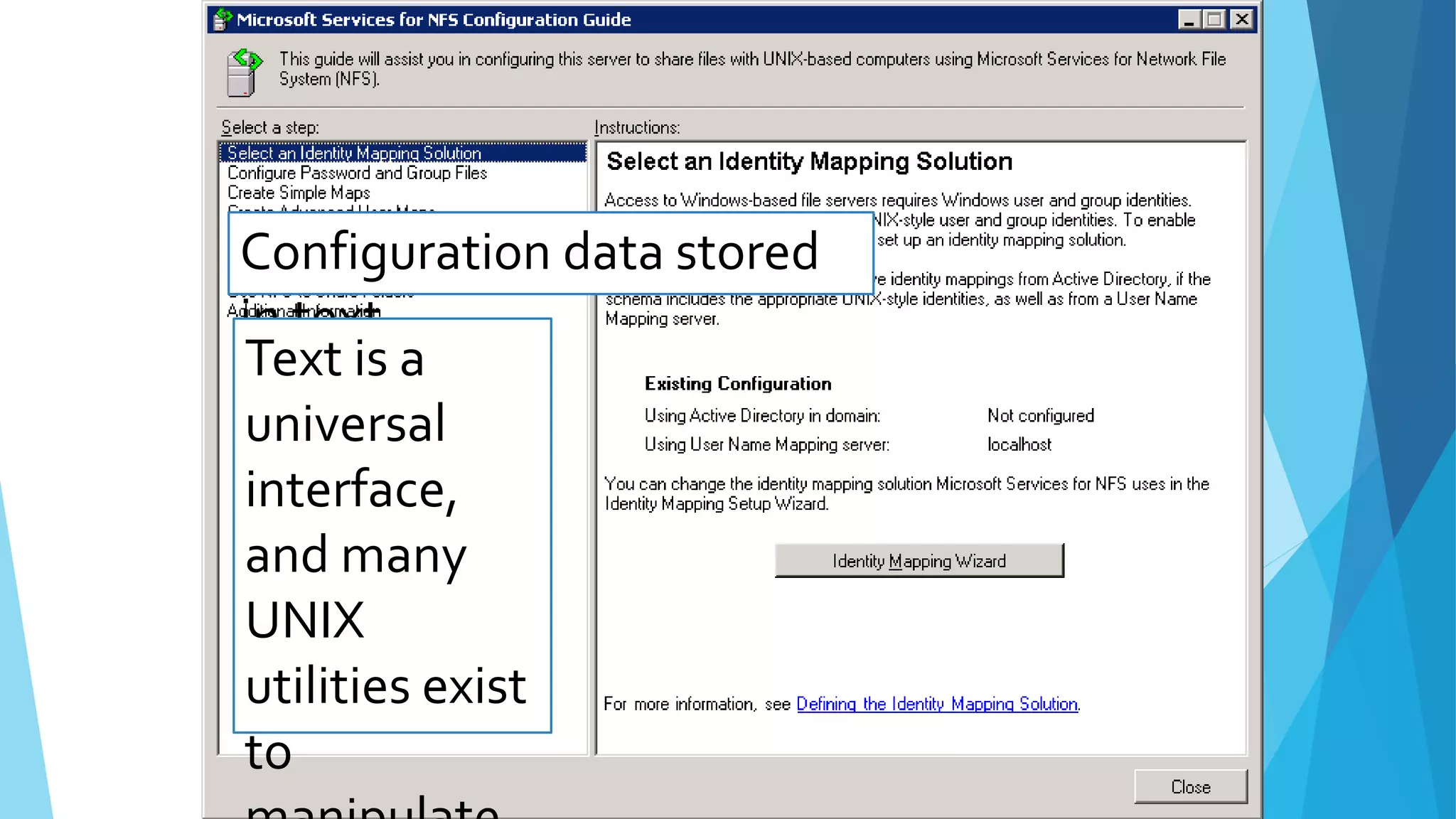This screenshot has height=819, width=1456.
Task: Select 'Select an Identity Mapping Solution' step
Action: [354, 153]
